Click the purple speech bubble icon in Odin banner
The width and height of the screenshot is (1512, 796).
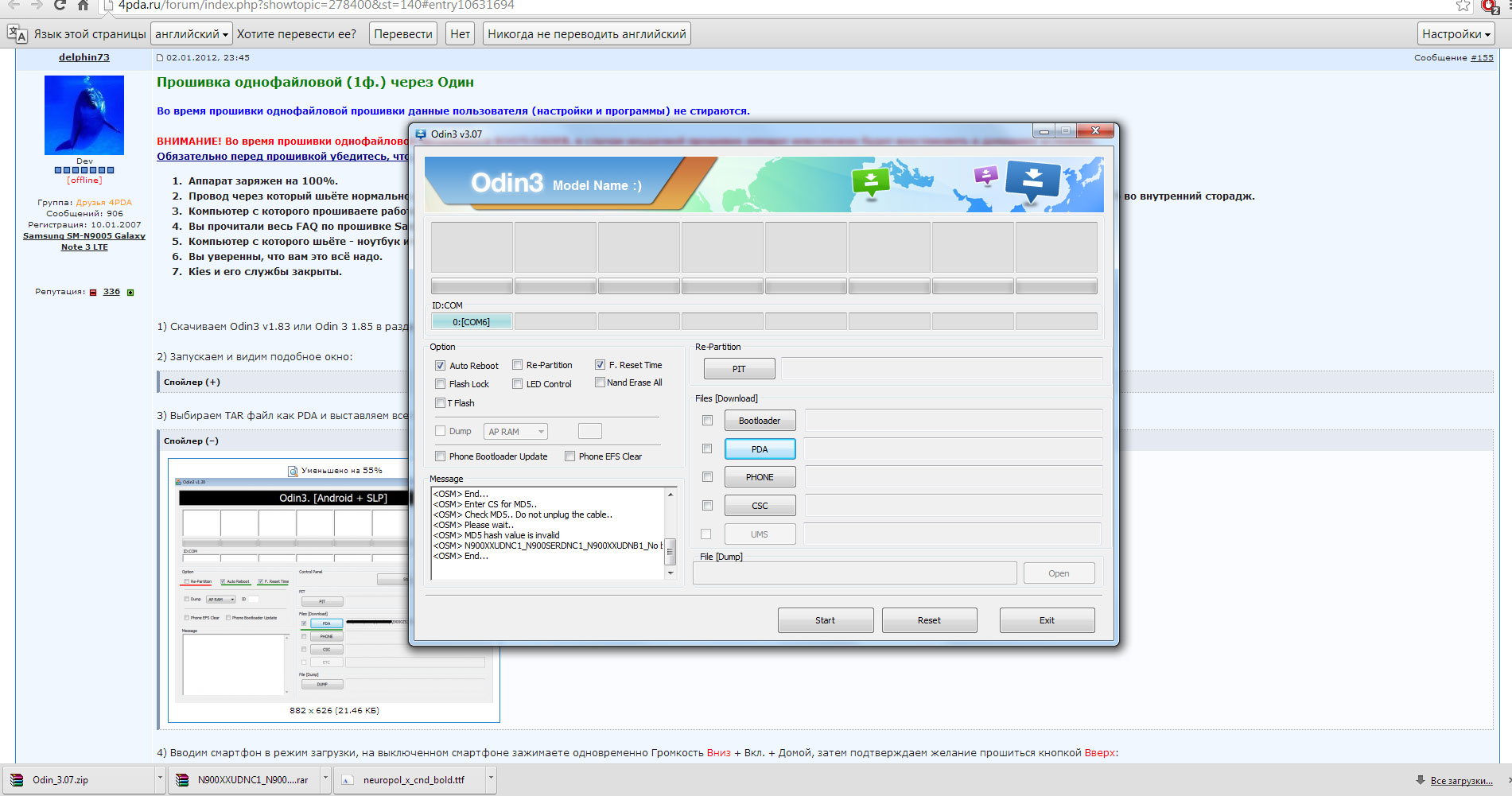point(985,174)
